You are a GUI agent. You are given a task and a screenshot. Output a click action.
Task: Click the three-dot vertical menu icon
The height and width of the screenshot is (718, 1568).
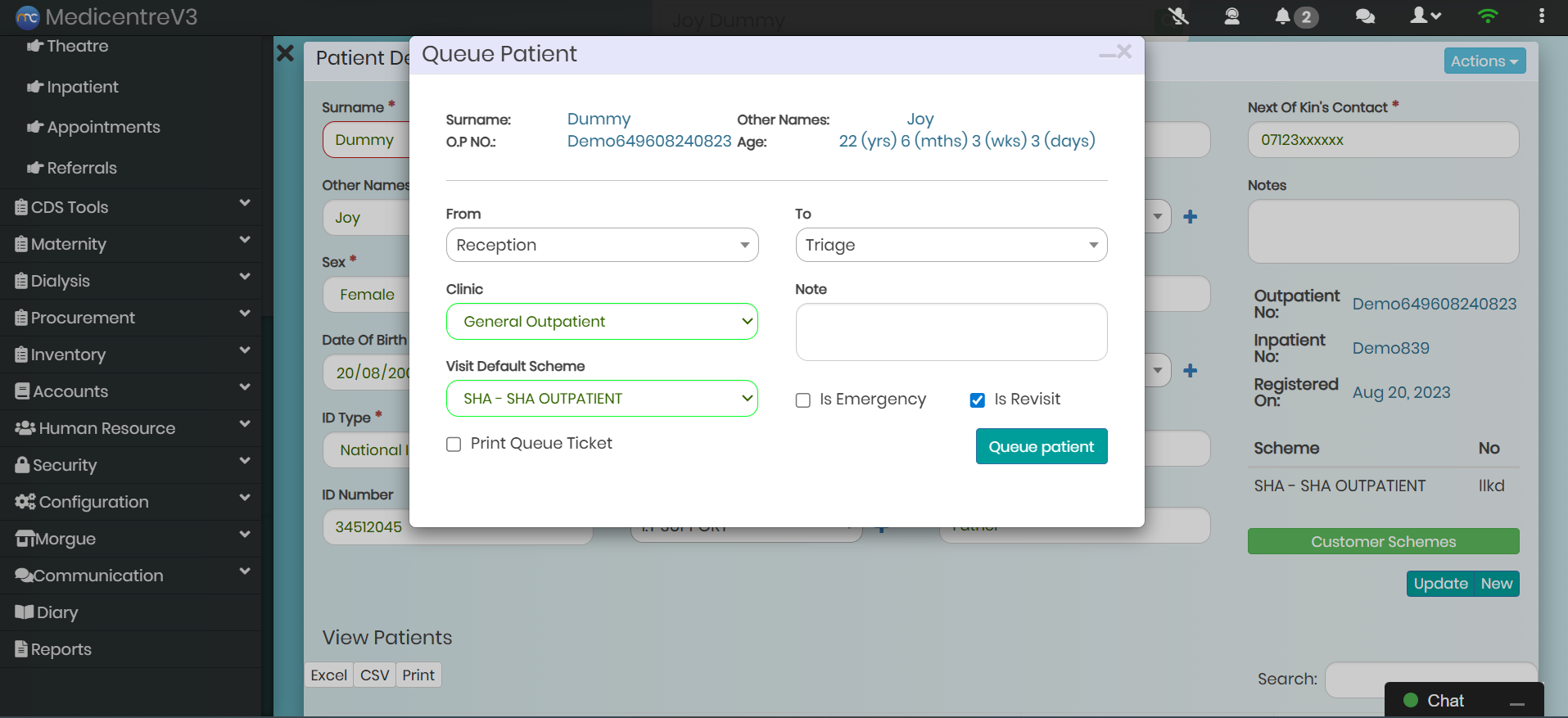[1542, 16]
